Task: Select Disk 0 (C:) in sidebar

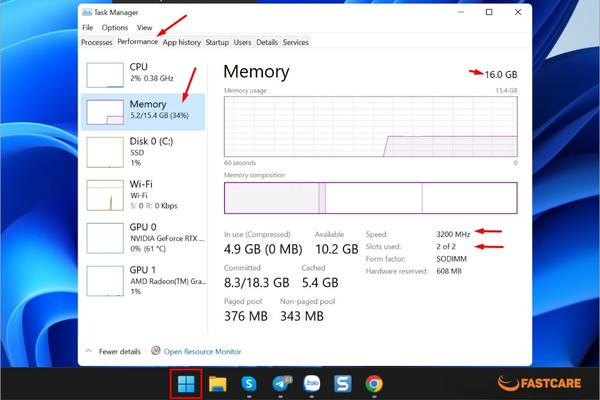Action: [143, 152]
